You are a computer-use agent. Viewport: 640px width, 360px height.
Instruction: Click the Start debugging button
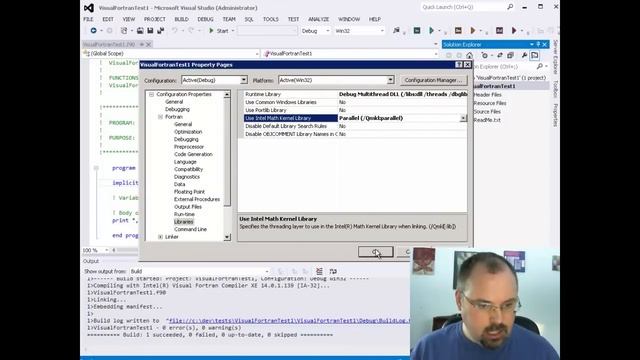(218, 31)
